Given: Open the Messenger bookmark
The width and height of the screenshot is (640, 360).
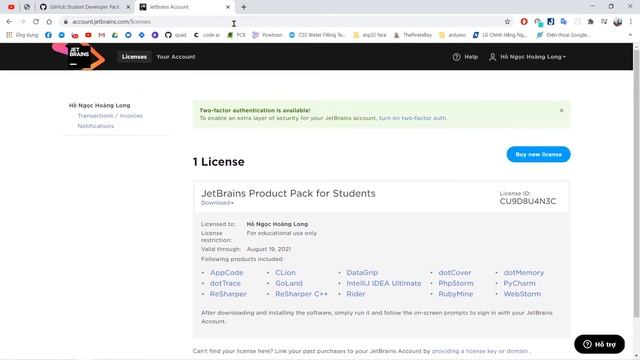Looking at the screenshot, I should 62,35.
